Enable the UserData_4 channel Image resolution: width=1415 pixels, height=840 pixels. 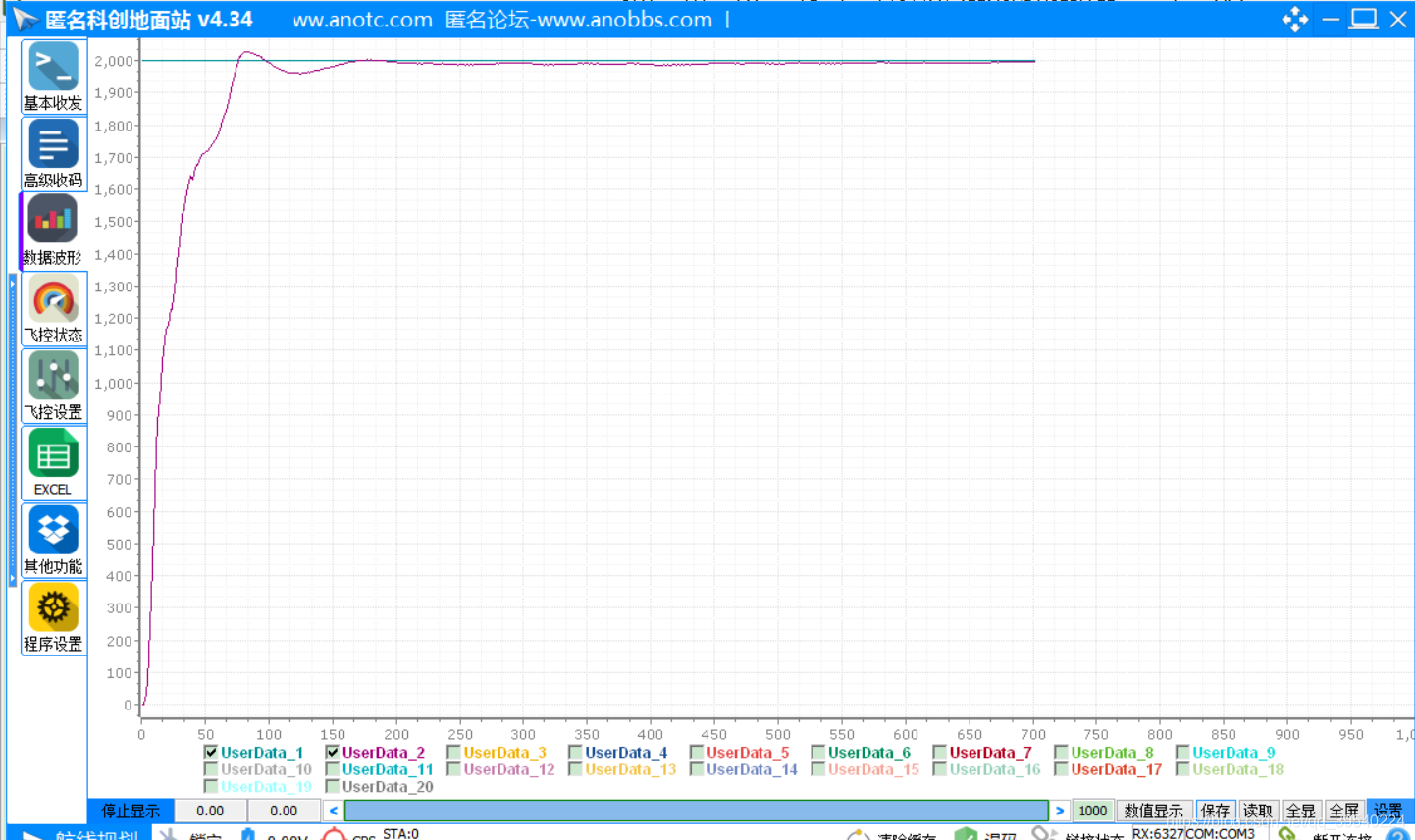575,753
